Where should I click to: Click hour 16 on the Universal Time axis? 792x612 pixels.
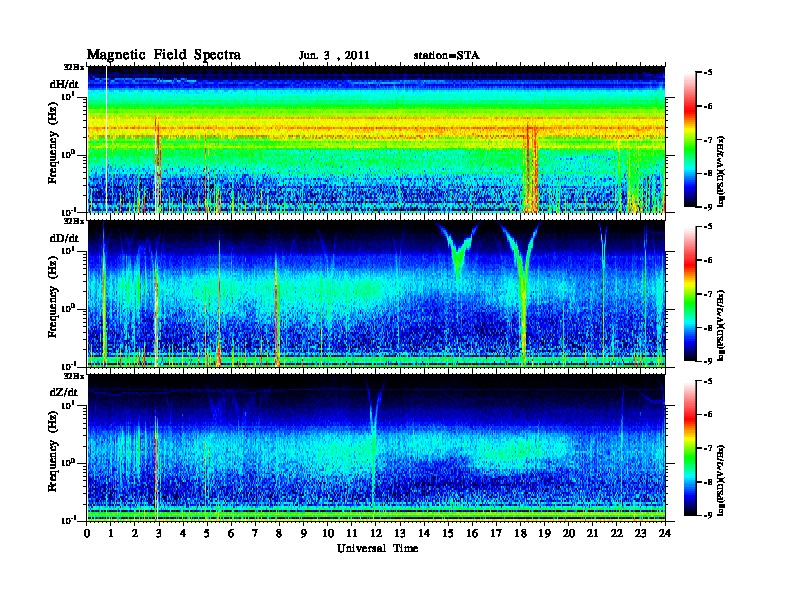(472, 533)
